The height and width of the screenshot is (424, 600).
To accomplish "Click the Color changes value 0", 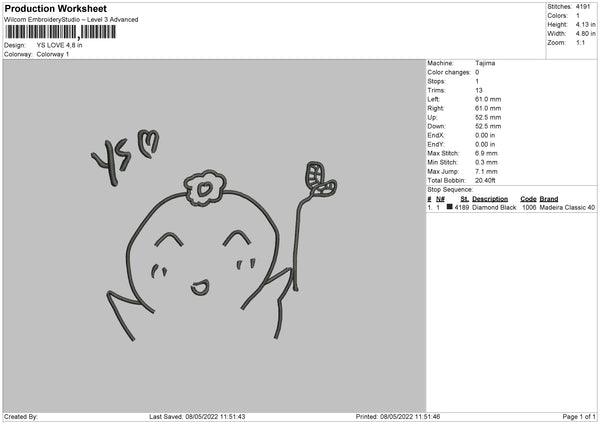I will [x=477, y=72].
